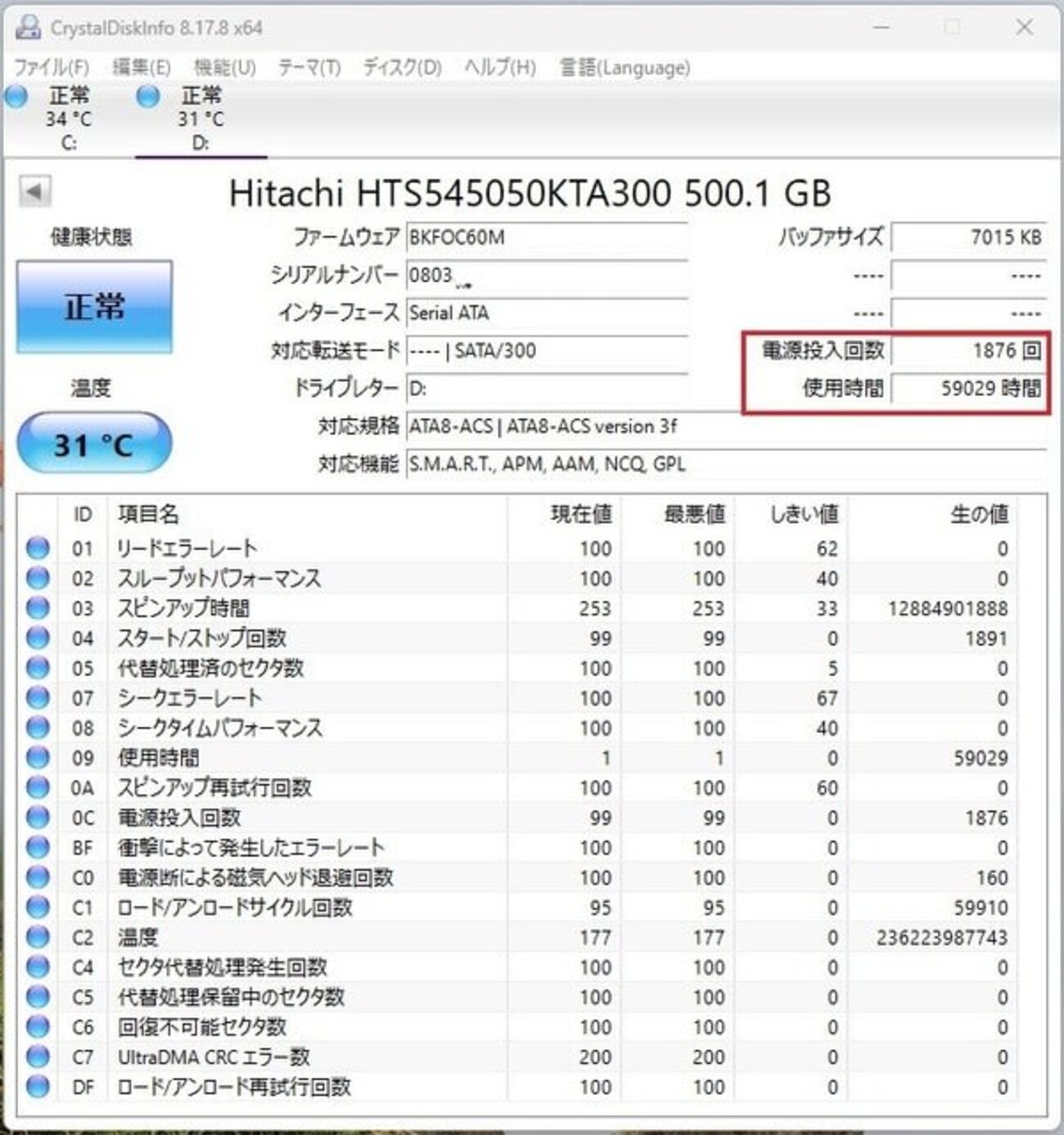Viewport: 1064px width, 1135px height.
Task: Select raw value 236223987743 in 温度 row
Action: coord(942,937)
